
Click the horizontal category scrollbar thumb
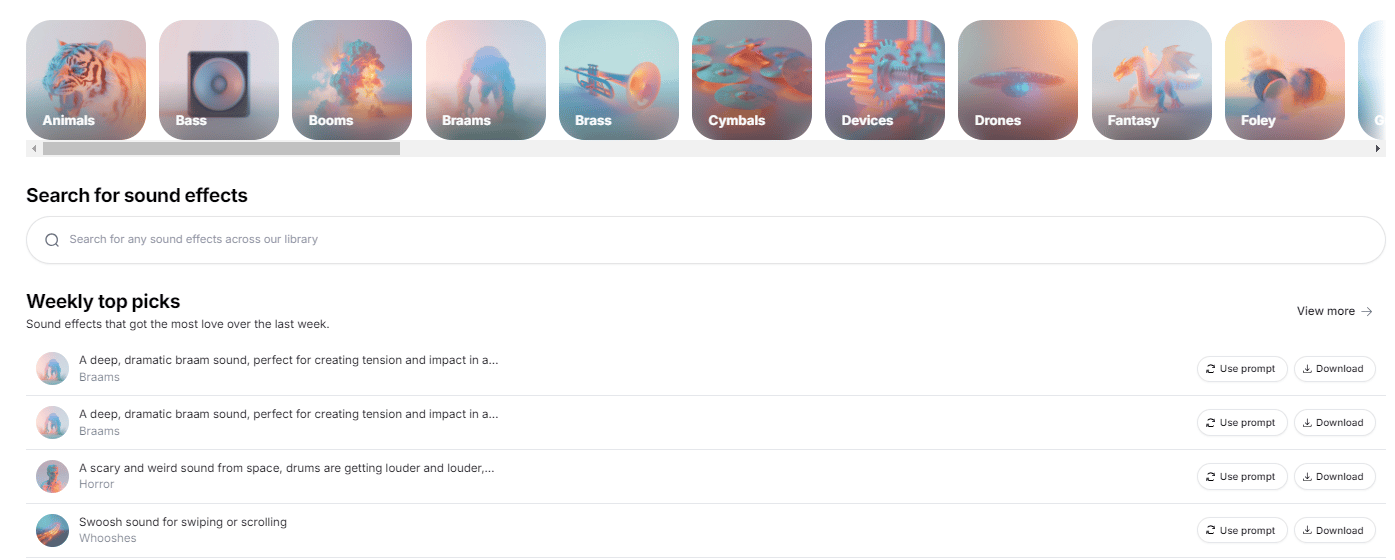[221, 149]
